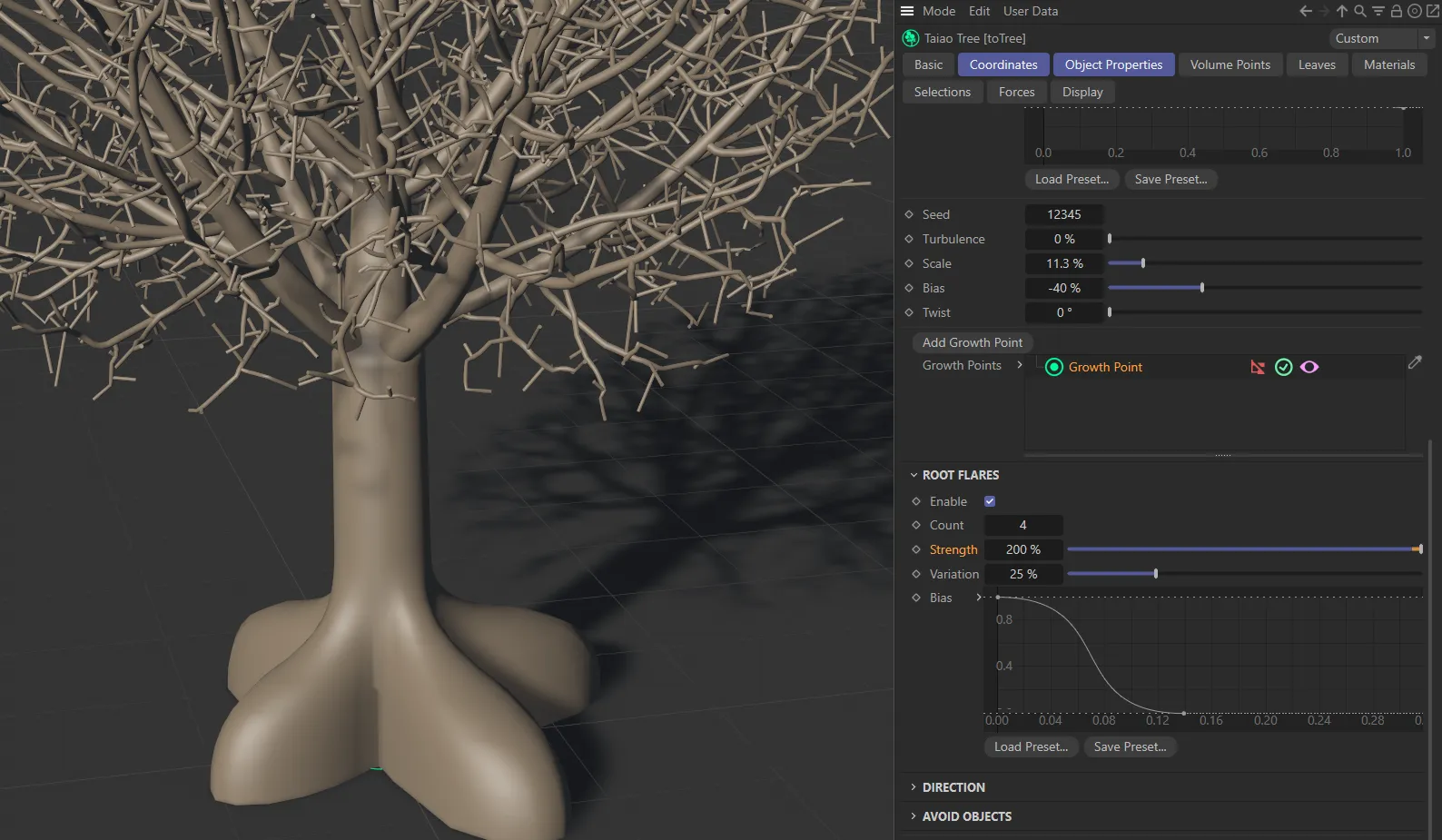Click the red tag icon on Growth Point
1442x840 pixels.
1258,367
